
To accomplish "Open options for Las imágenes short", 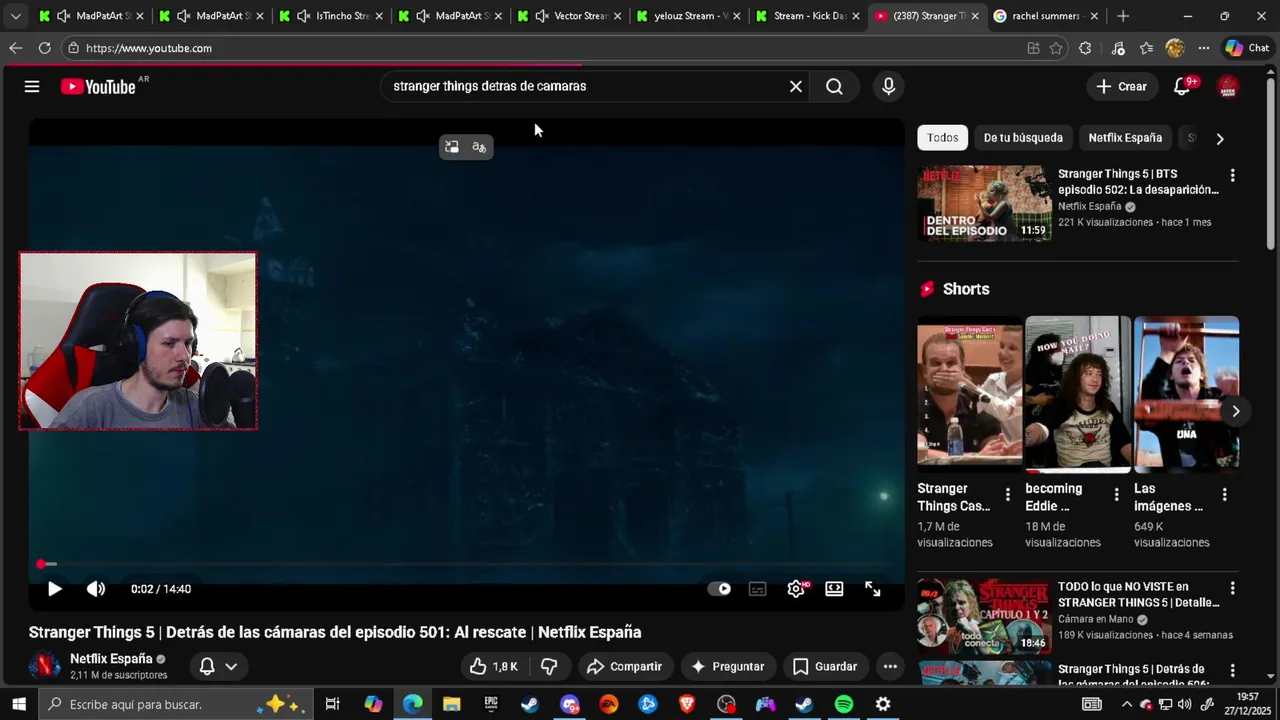I will pyautogui.click(x=1225, y=494).
